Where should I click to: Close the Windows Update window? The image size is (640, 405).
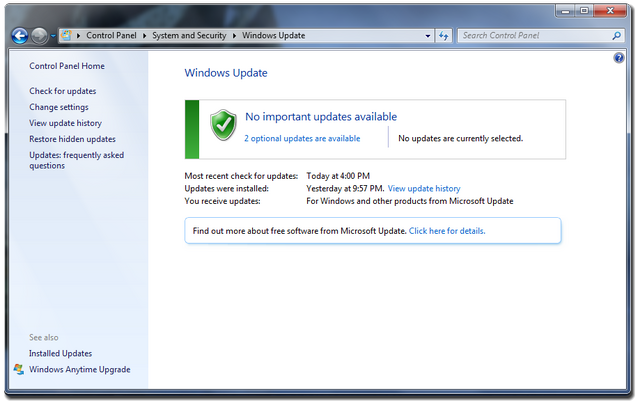[x=610, y=11]
